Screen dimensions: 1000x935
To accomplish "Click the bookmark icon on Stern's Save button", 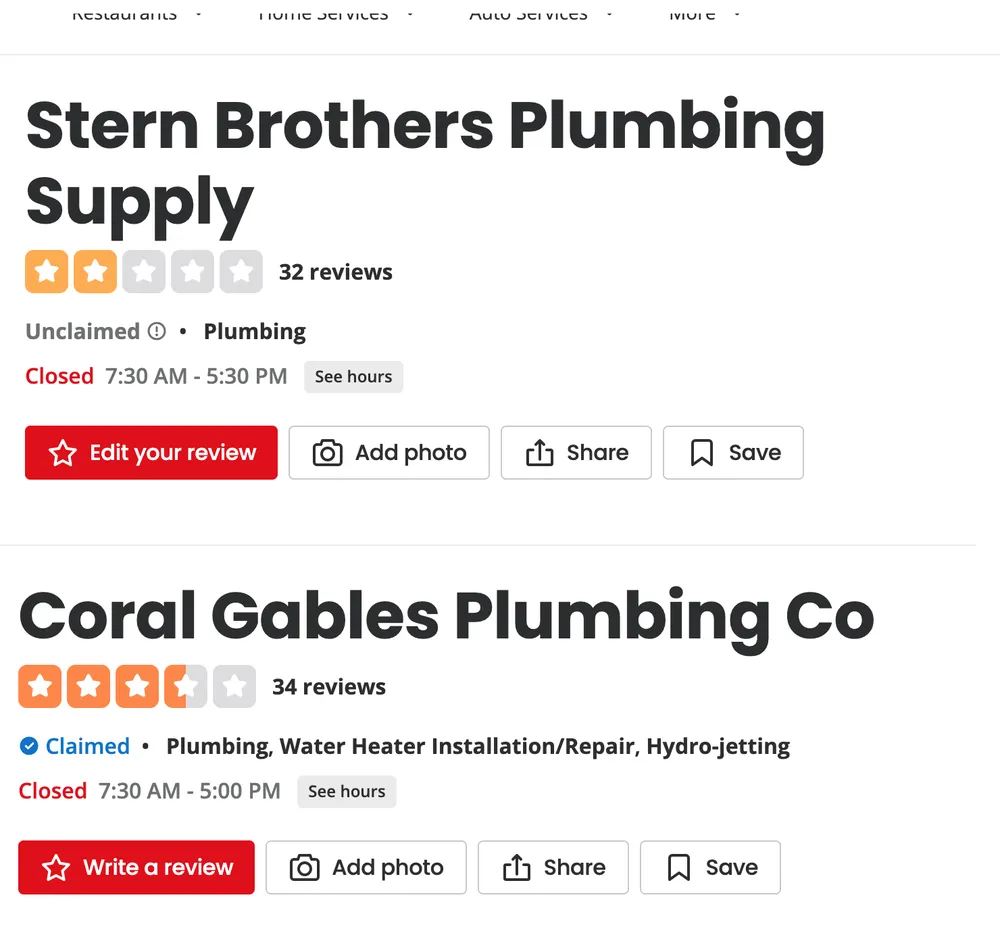I will coord(701,452).
